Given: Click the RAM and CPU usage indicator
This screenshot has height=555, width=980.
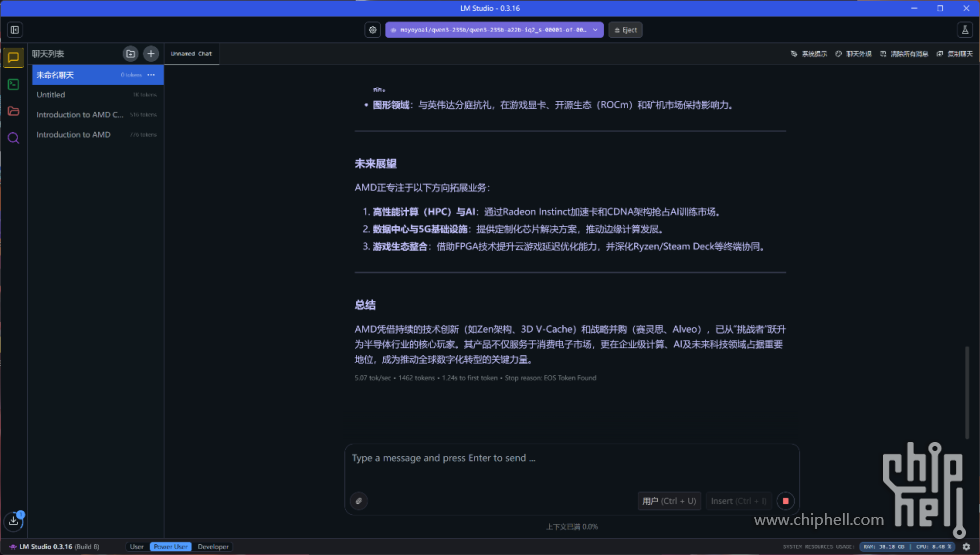Looking at the screenshot, I should coord(907,547).
